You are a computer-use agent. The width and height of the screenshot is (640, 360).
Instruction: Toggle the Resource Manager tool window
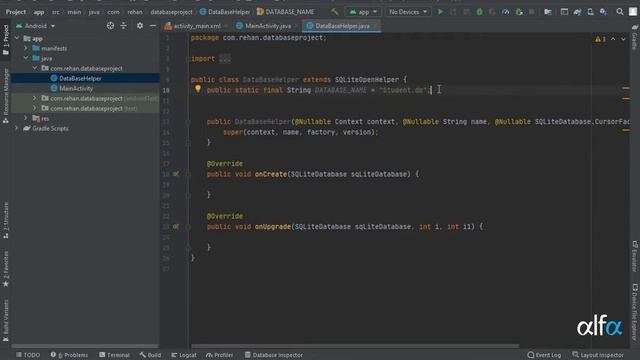tap(6, 96)
